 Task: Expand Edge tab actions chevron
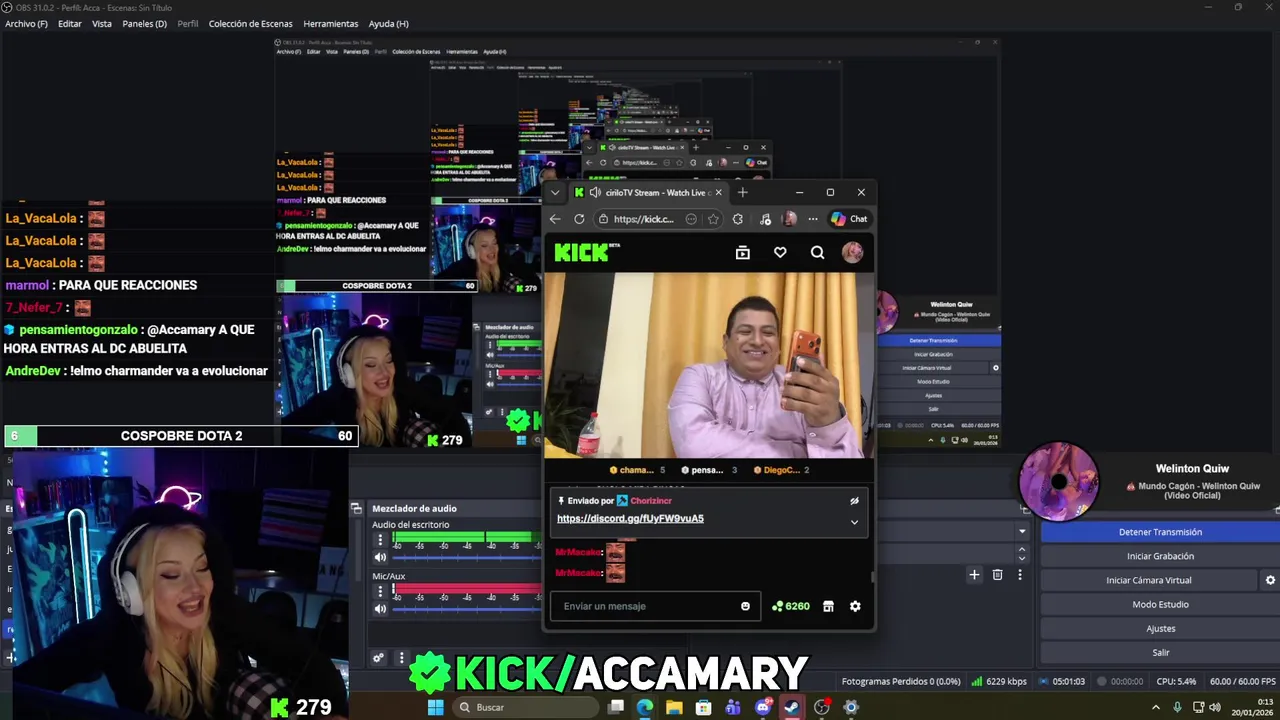pos(555,193)
